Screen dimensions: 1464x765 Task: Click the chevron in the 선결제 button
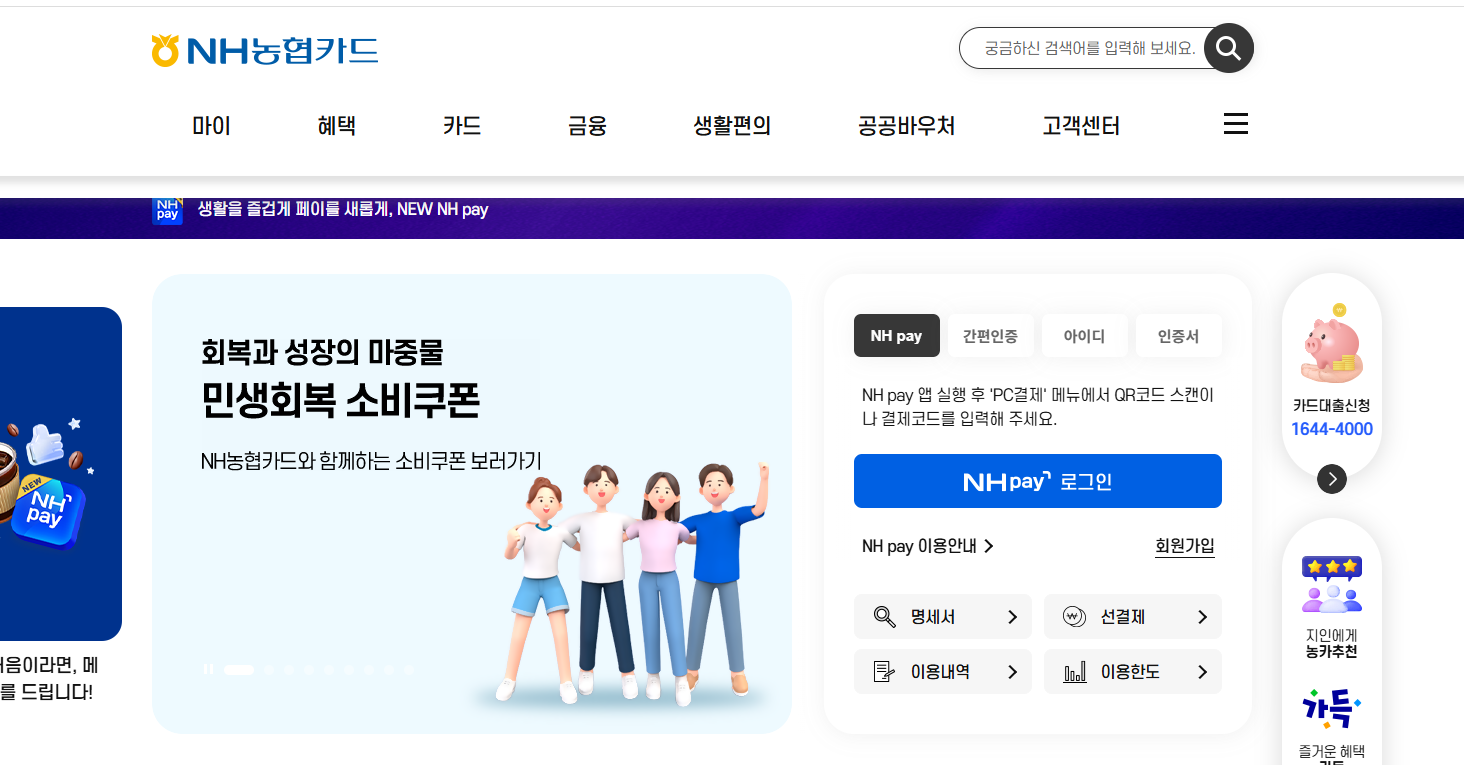[x=1202, y=617]
